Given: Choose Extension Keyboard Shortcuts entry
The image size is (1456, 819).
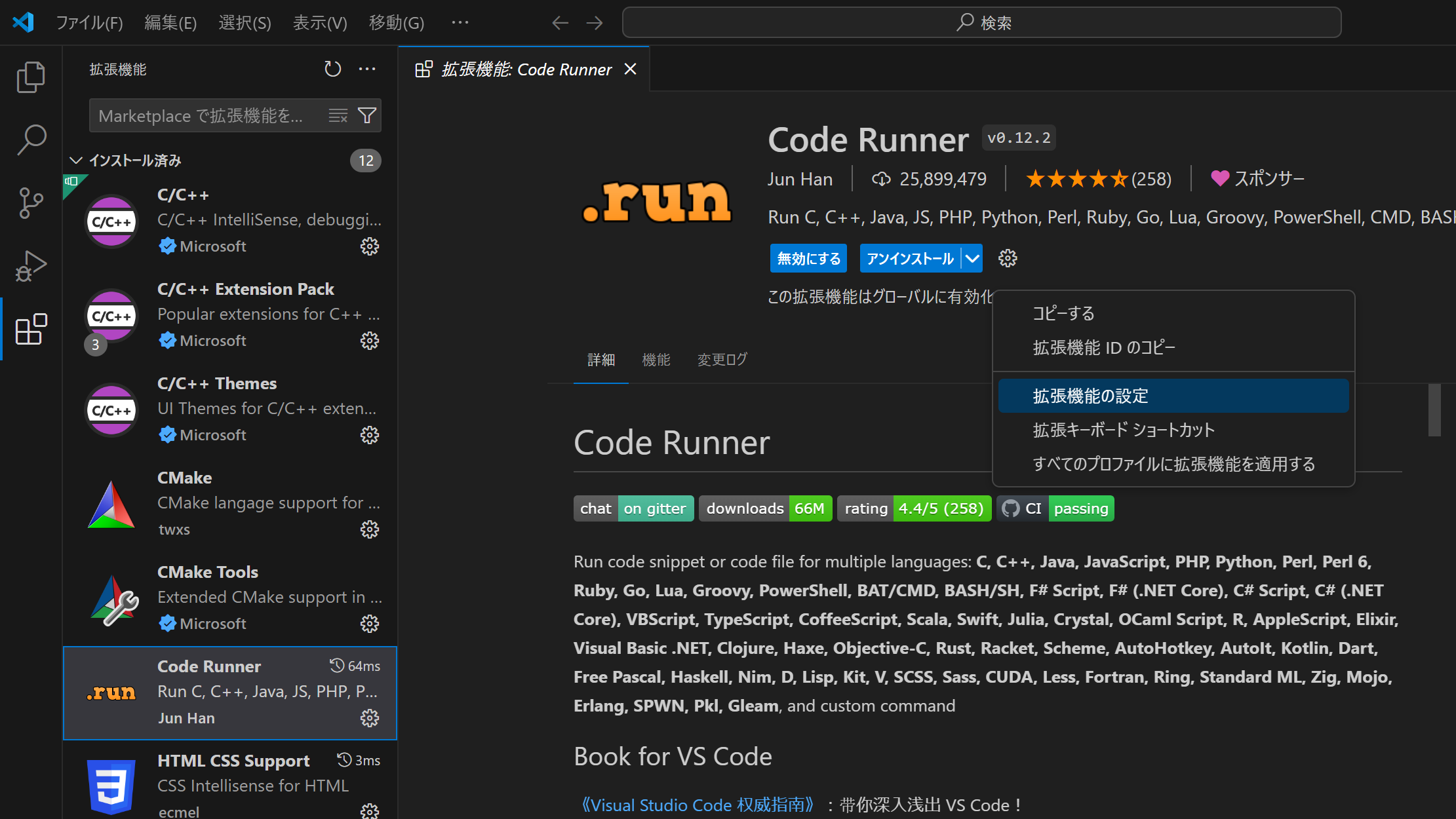Looking at the screenshot, I should click(1173, 430).
